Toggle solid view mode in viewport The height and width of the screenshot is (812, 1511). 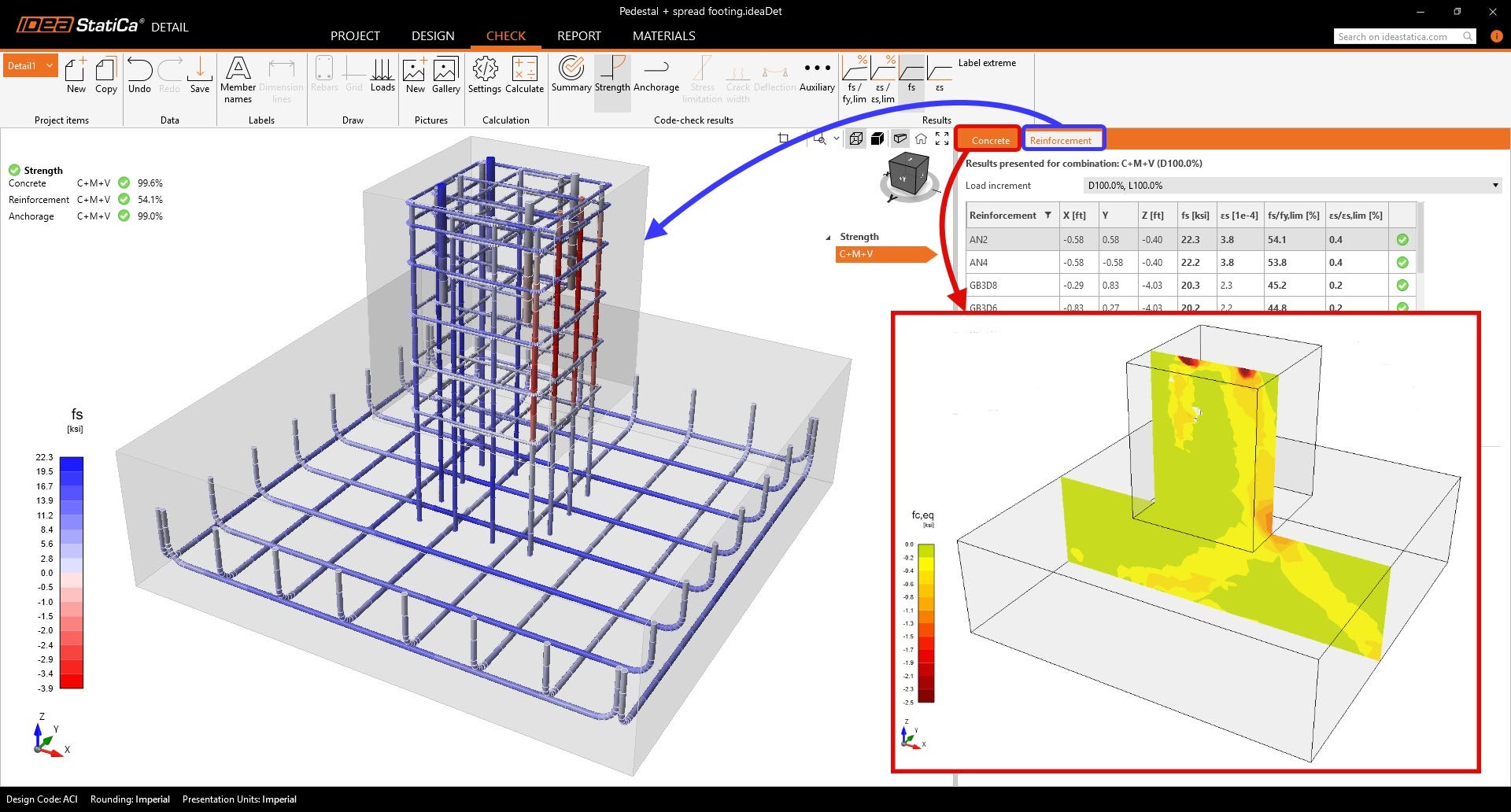pyautogui.click(x=877, y=139)
